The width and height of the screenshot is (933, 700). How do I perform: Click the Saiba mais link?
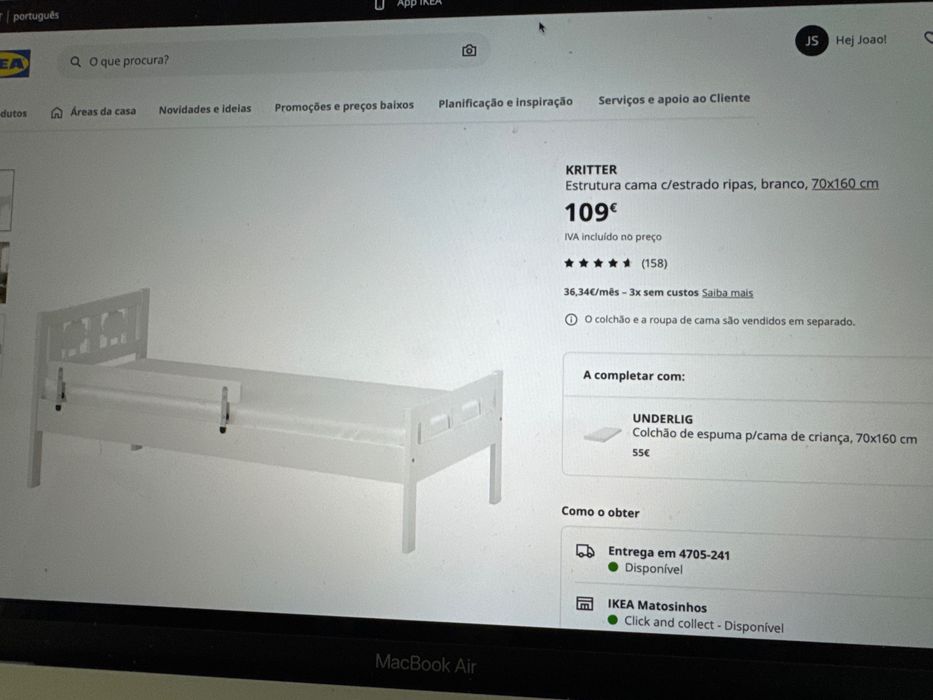727,293
